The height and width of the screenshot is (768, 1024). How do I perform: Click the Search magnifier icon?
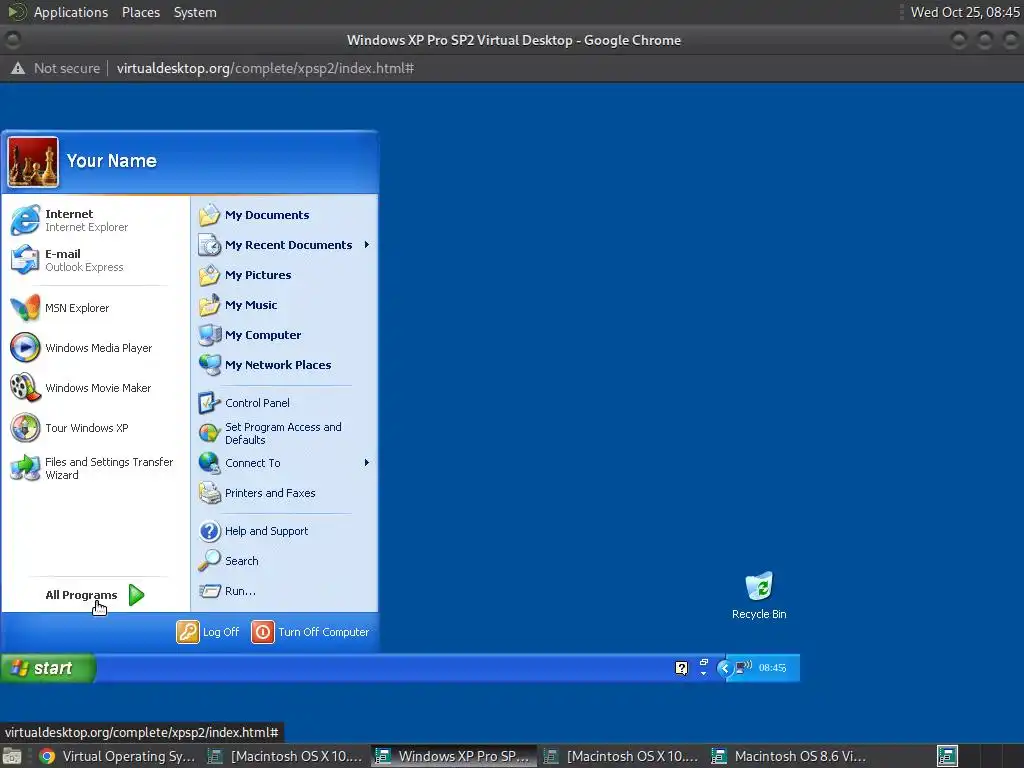[x=210, y=561]
